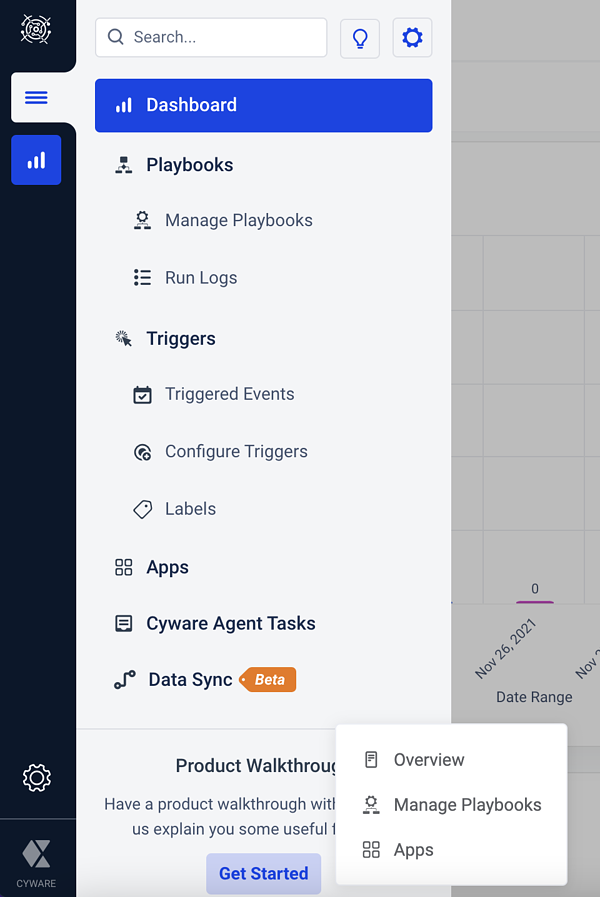Open Cyware Agent Tasks

230,623
